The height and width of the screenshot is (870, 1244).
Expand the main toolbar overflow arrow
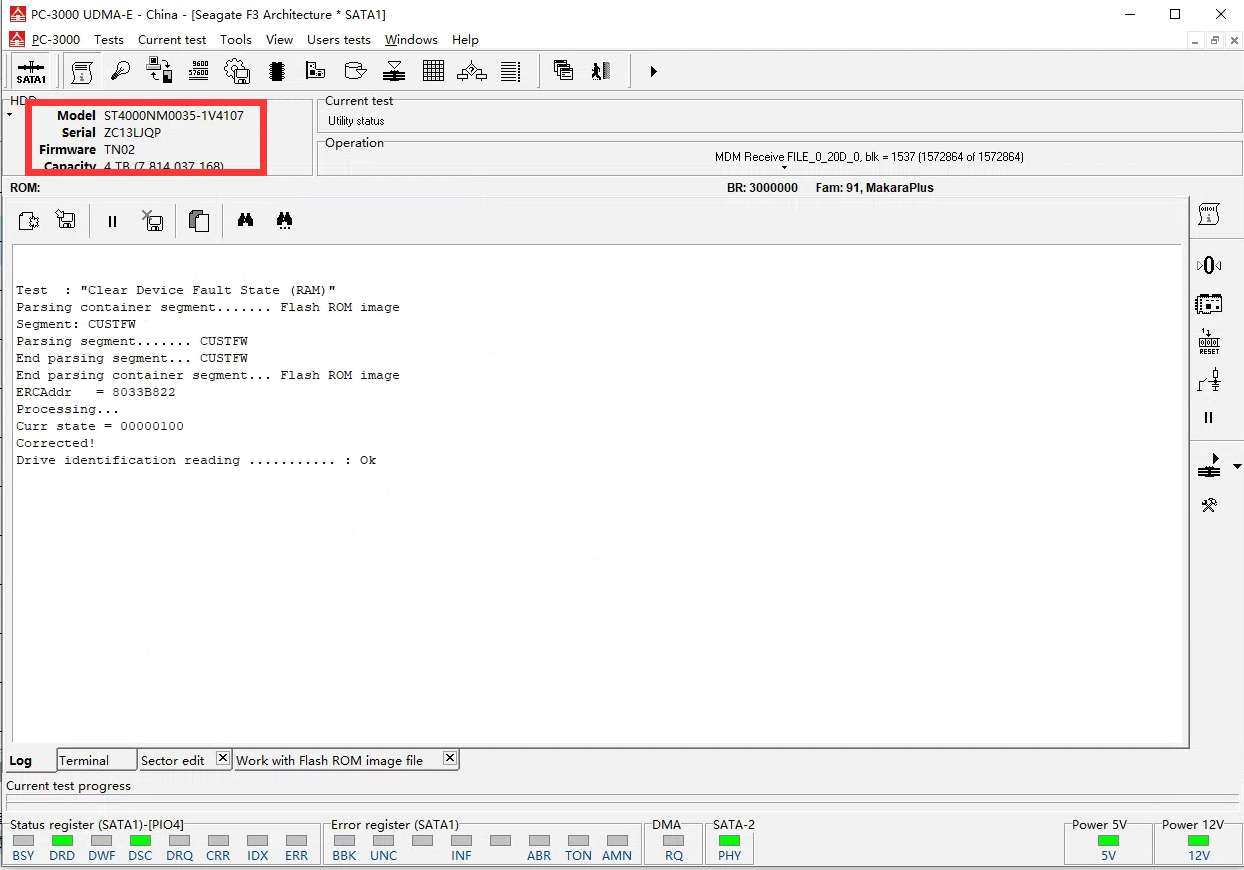click(653, 71)
